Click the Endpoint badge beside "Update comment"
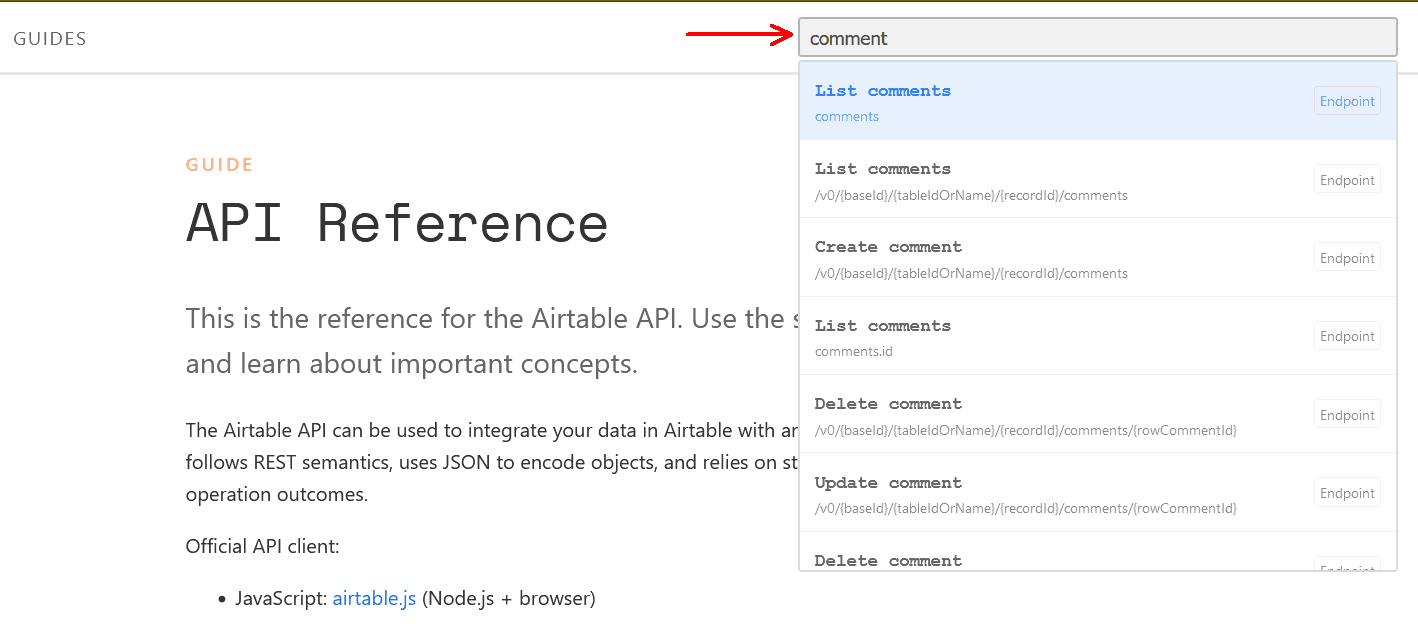 tap(1346, 492)
